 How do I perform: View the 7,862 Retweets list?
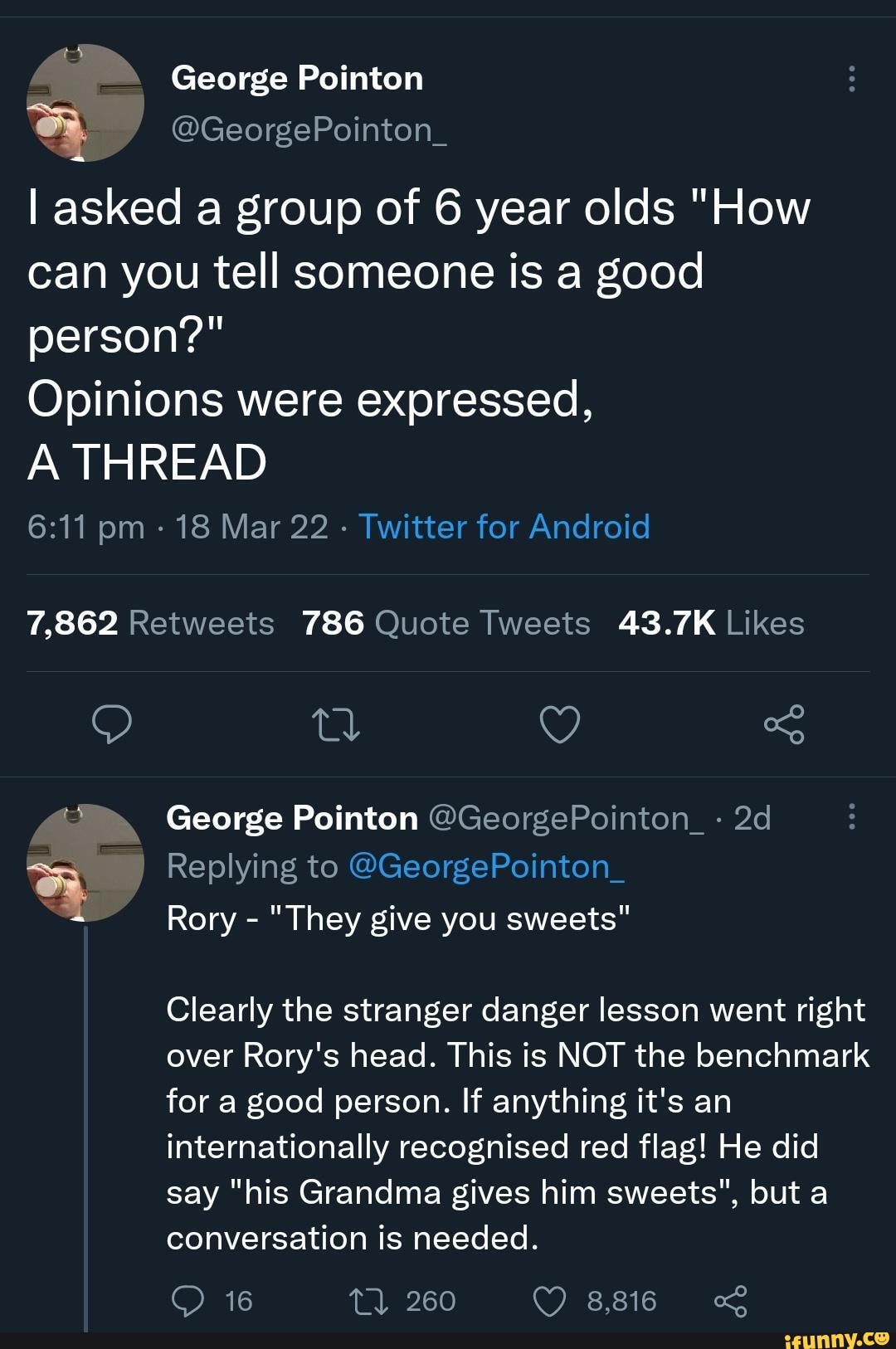(150, 623)
